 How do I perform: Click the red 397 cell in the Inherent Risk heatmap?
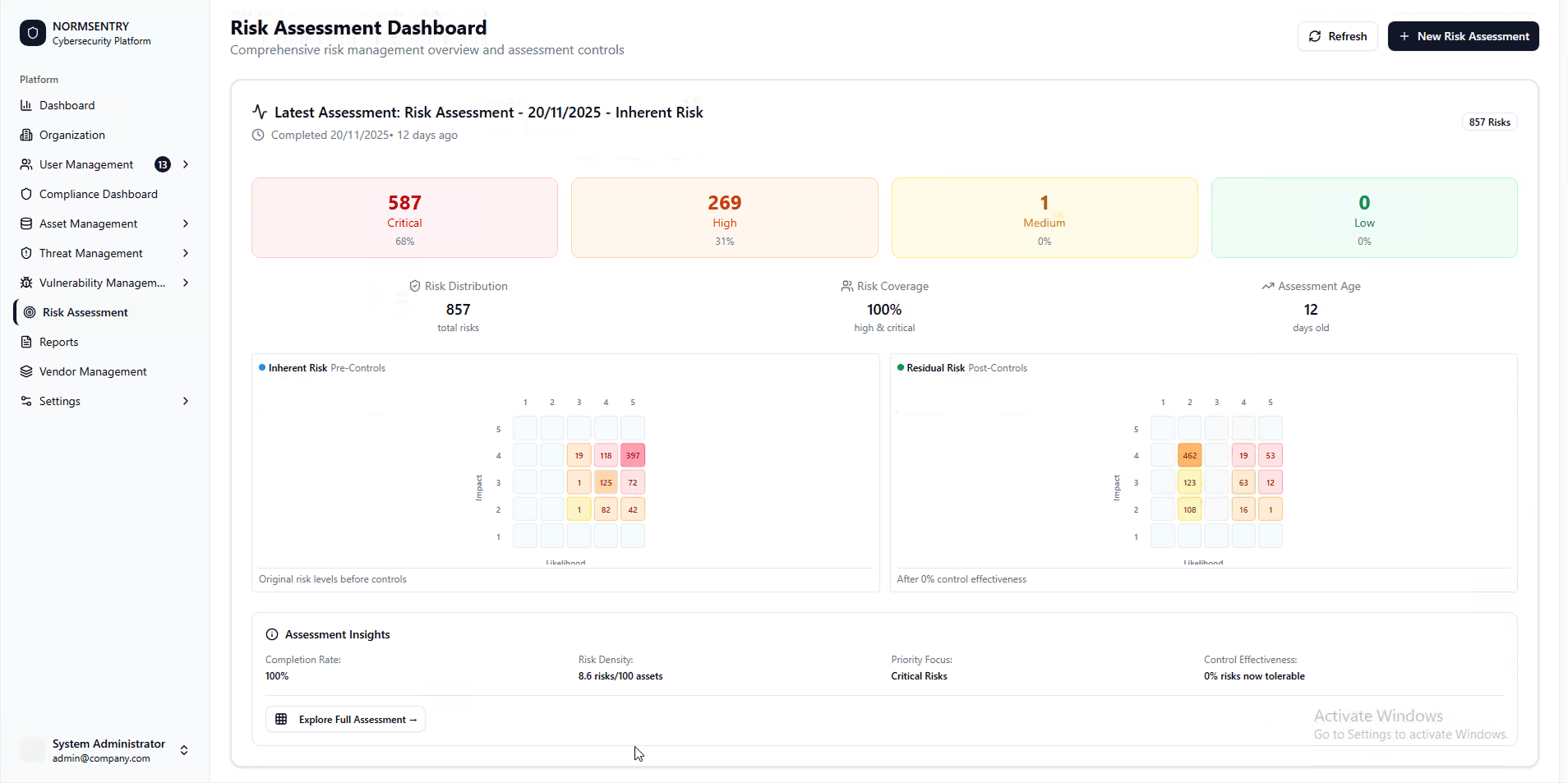click(x=632, y=454)
